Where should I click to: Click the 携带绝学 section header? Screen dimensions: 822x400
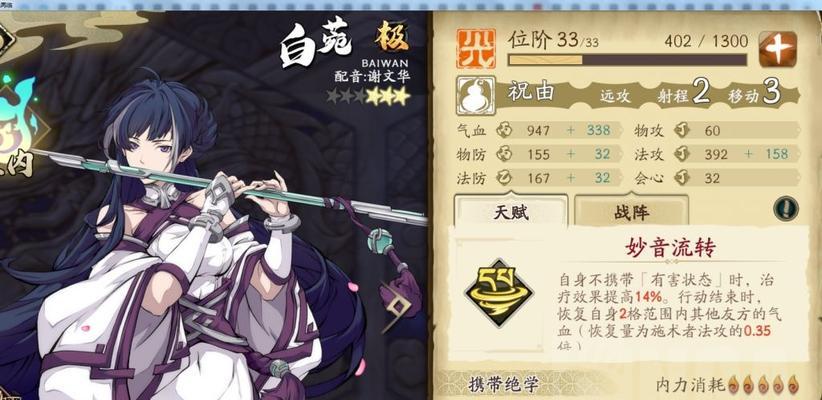[x=503, y=385]
